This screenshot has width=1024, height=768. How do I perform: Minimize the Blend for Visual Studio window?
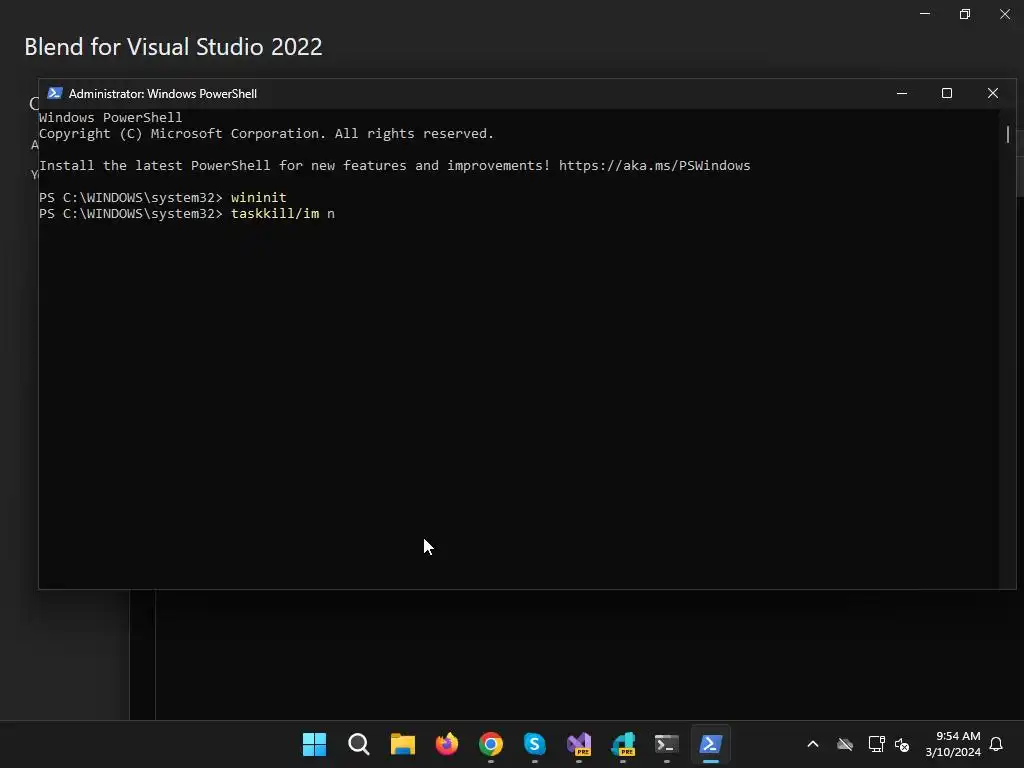[x=925, y=14]
